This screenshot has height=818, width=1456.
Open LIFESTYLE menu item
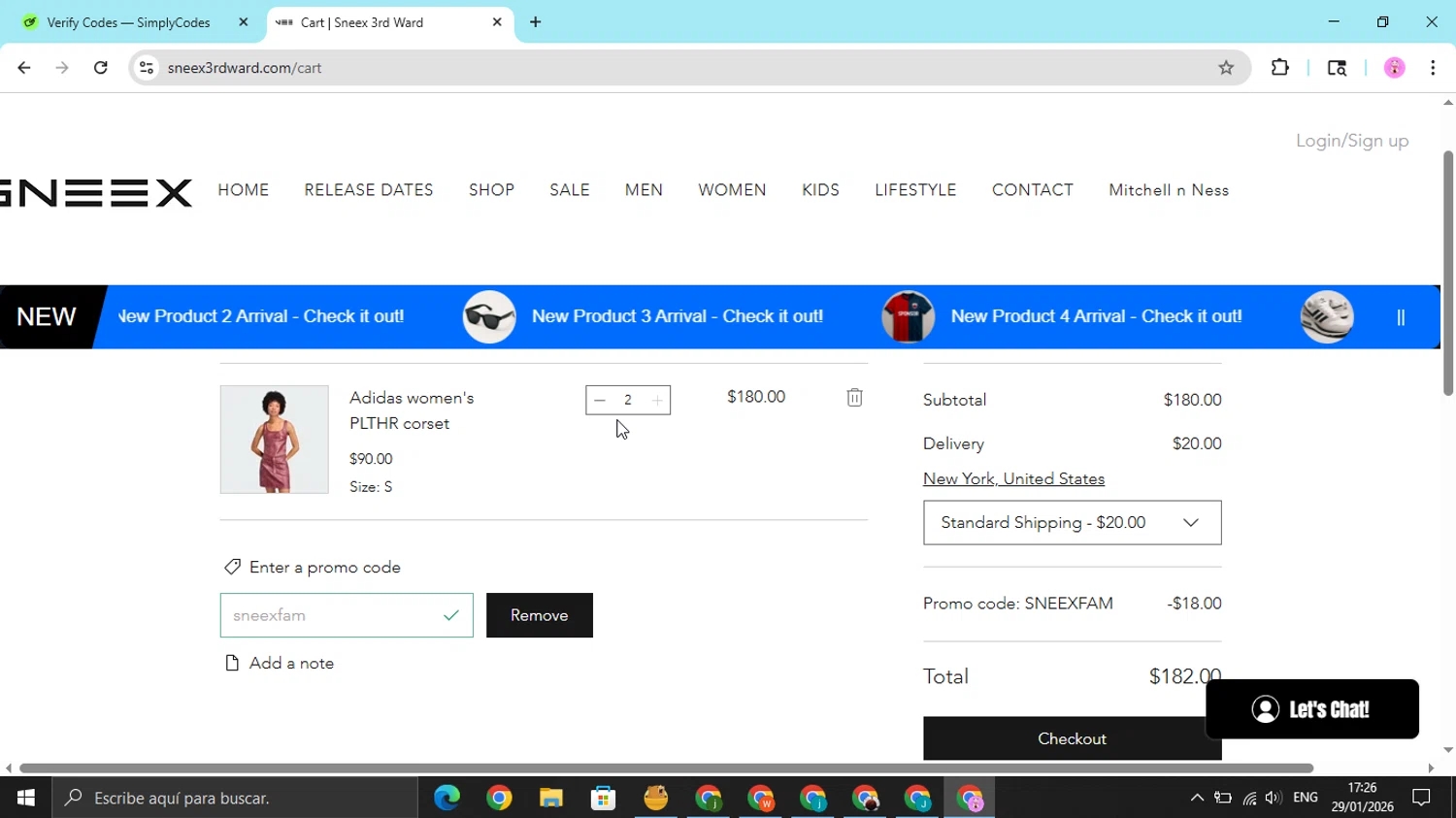(x=915, y=190)
